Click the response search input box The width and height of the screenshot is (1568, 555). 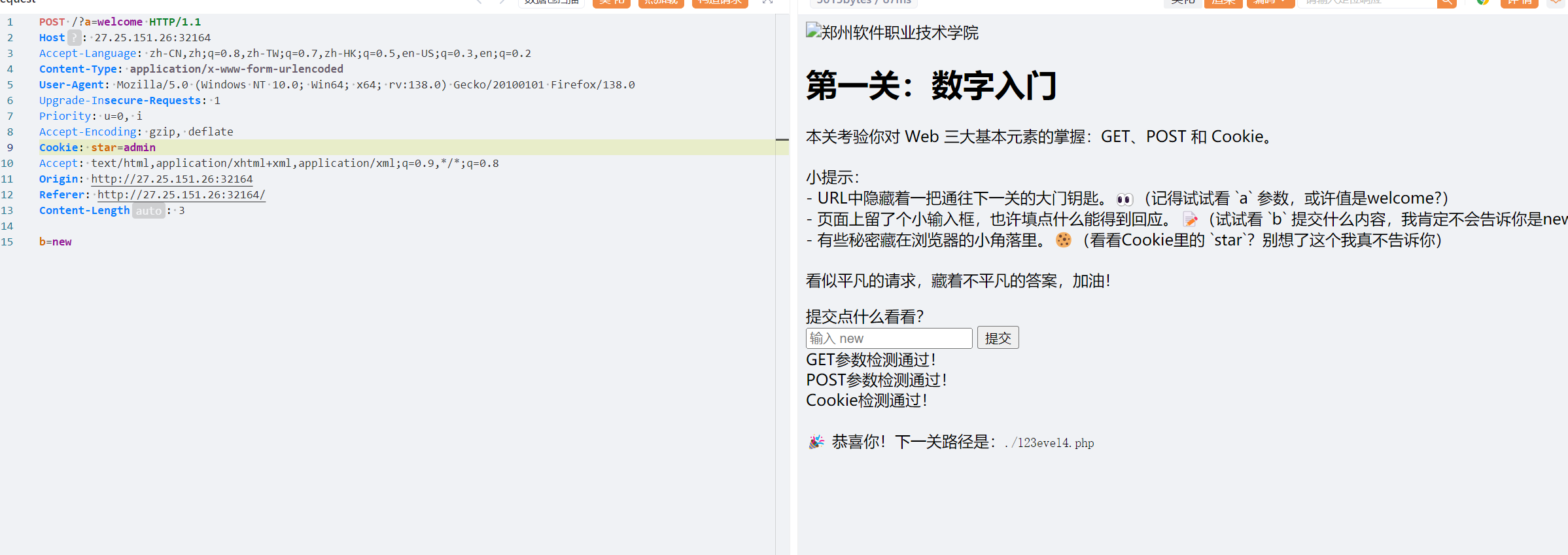point(1367,3)
